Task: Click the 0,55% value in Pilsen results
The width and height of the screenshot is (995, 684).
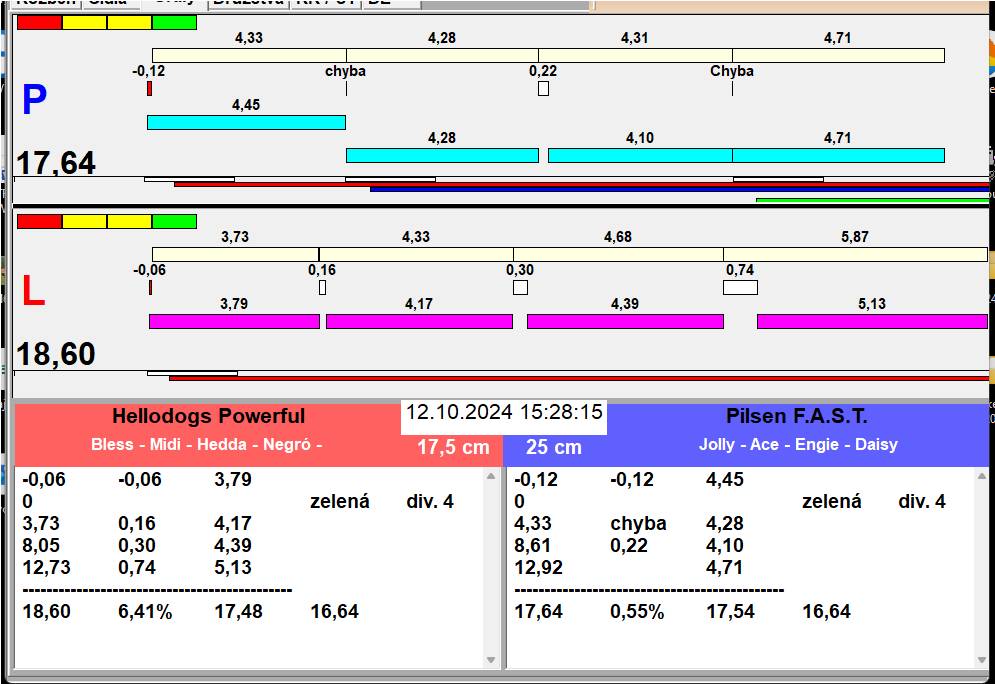Action: pos(637,612)
